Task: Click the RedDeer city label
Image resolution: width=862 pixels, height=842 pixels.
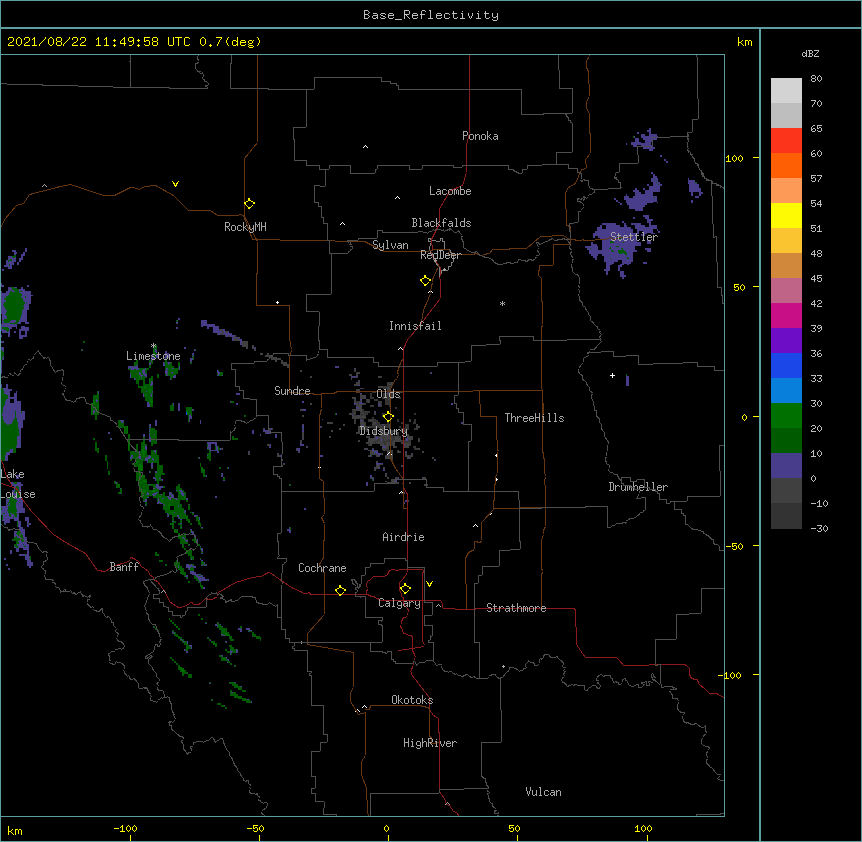Action: click(440, 255)
